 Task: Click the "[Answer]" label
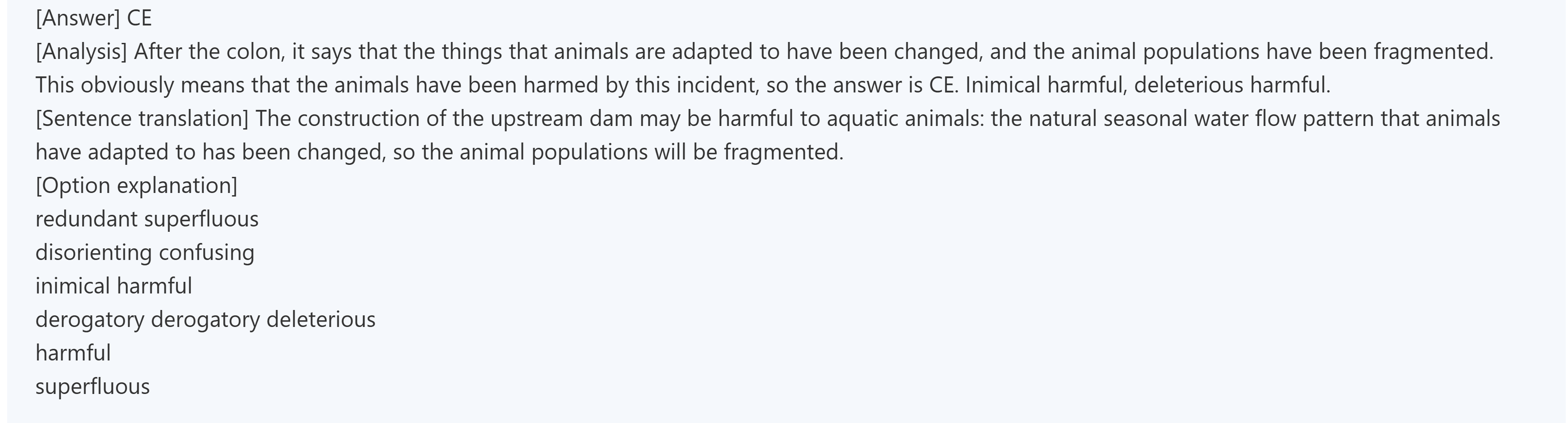coord(77,18)
